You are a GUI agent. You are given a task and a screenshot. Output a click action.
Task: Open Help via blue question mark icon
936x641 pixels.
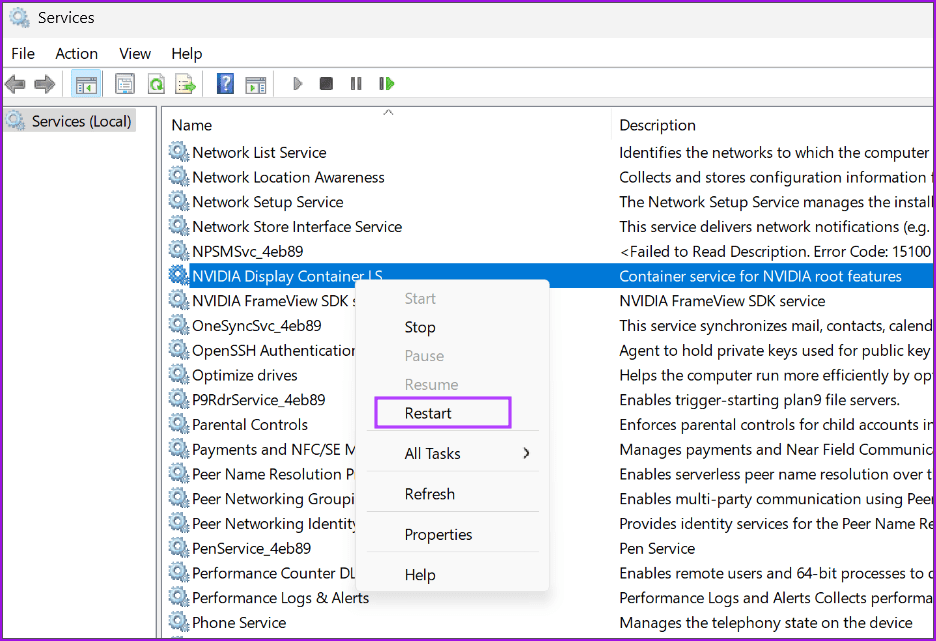(226, 84)
